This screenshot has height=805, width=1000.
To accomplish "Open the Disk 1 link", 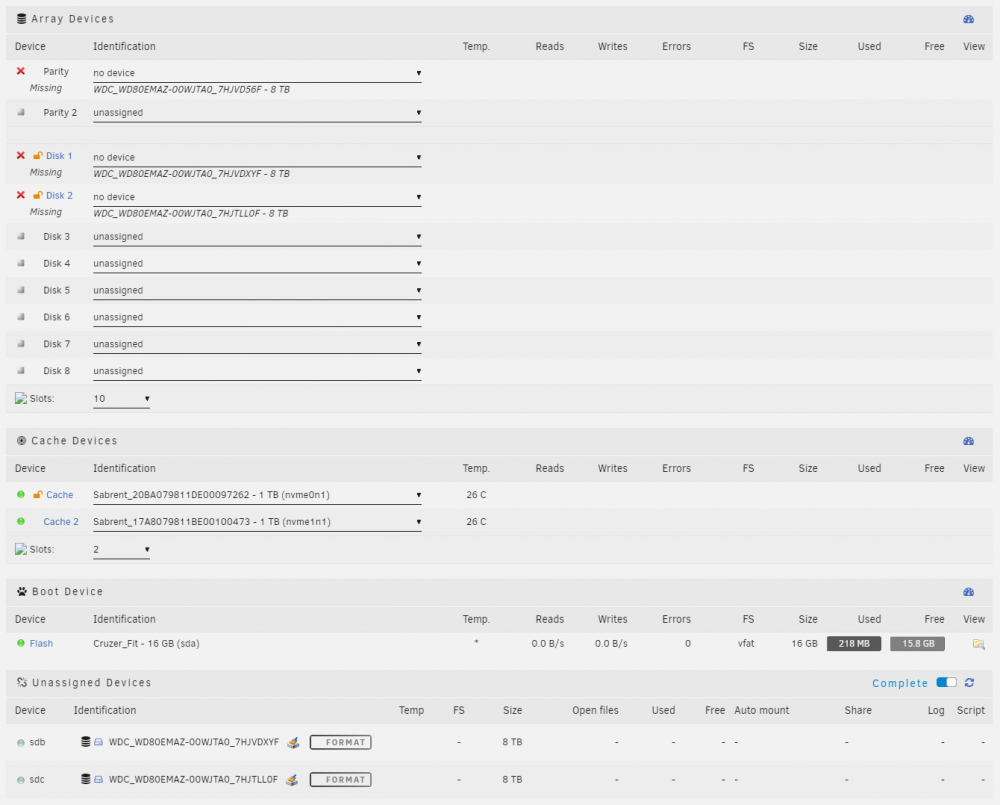I will click(59, 156).
